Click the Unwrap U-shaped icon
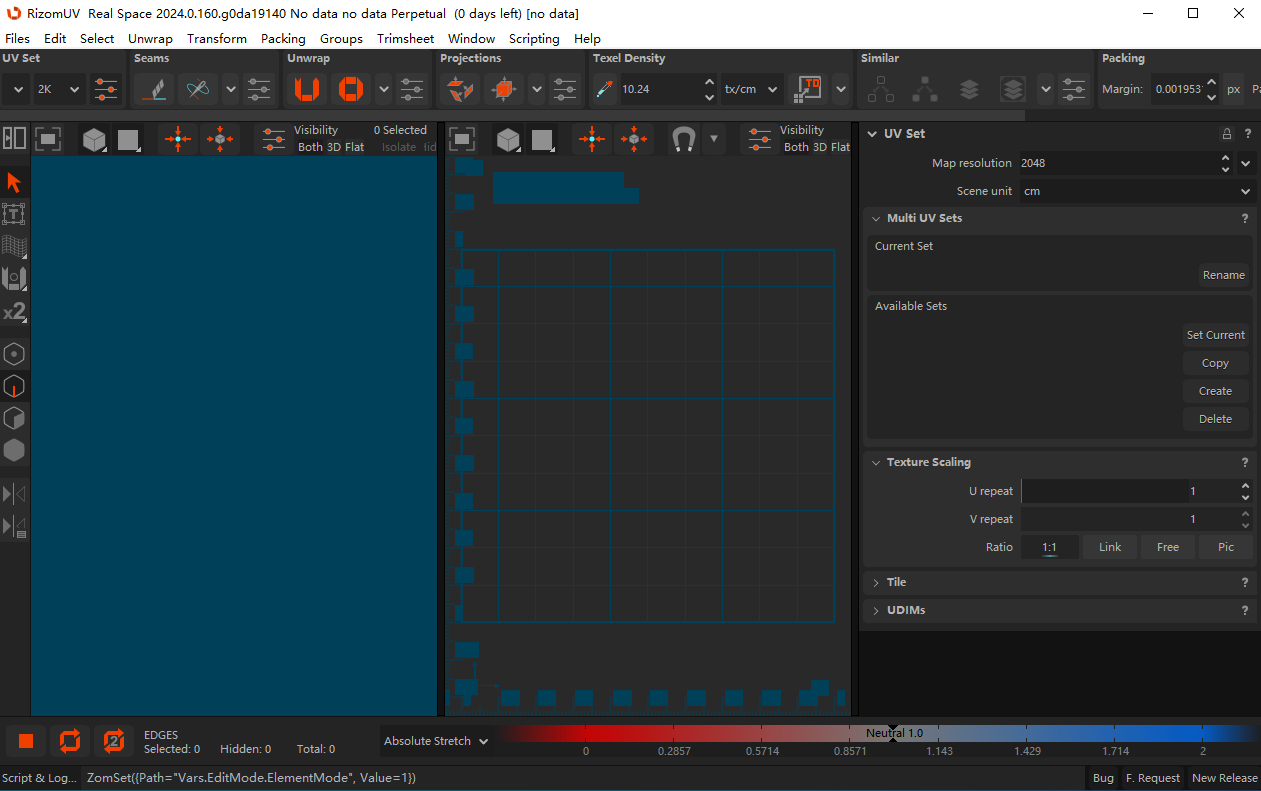 (x=307, y=89)
